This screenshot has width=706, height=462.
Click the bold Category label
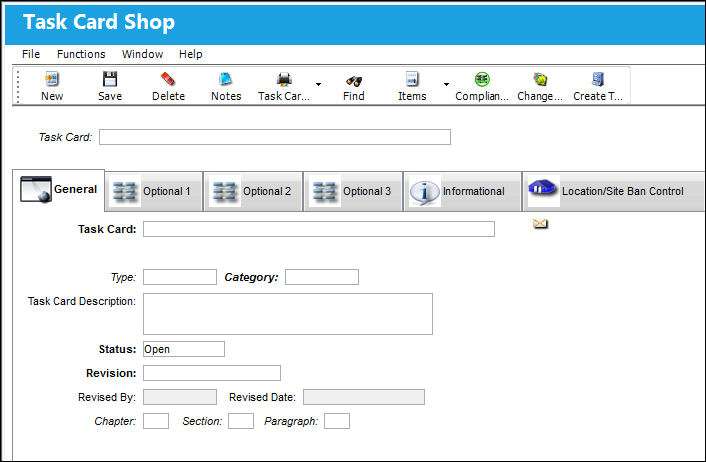coord(251,277)
